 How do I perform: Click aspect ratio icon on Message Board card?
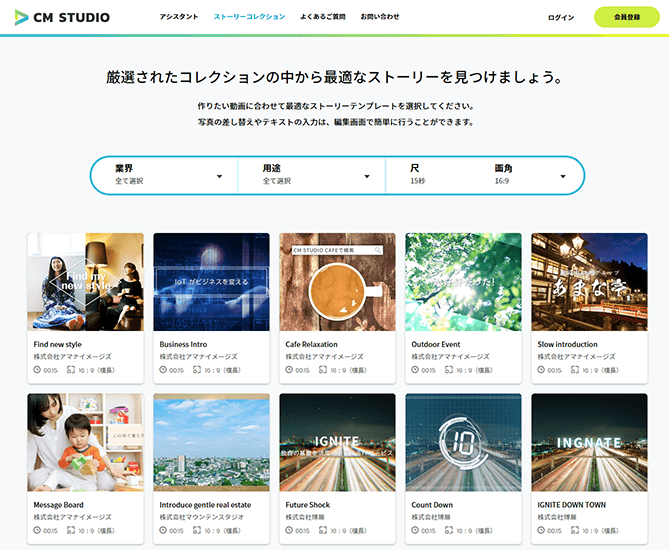(71, 530)
